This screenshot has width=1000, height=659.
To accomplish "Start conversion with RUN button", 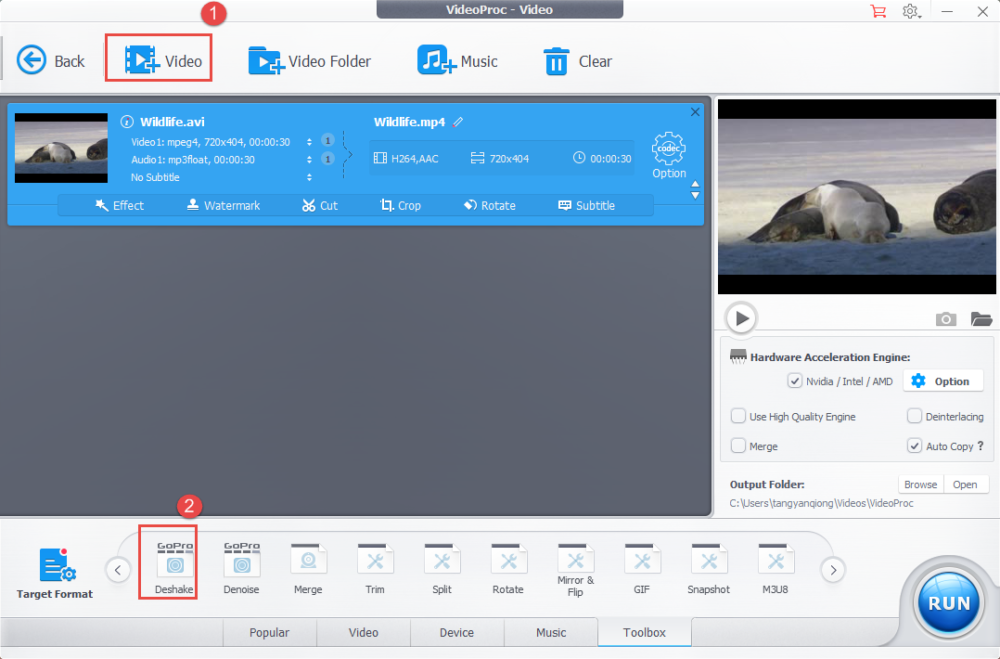I will coord(948,602).
